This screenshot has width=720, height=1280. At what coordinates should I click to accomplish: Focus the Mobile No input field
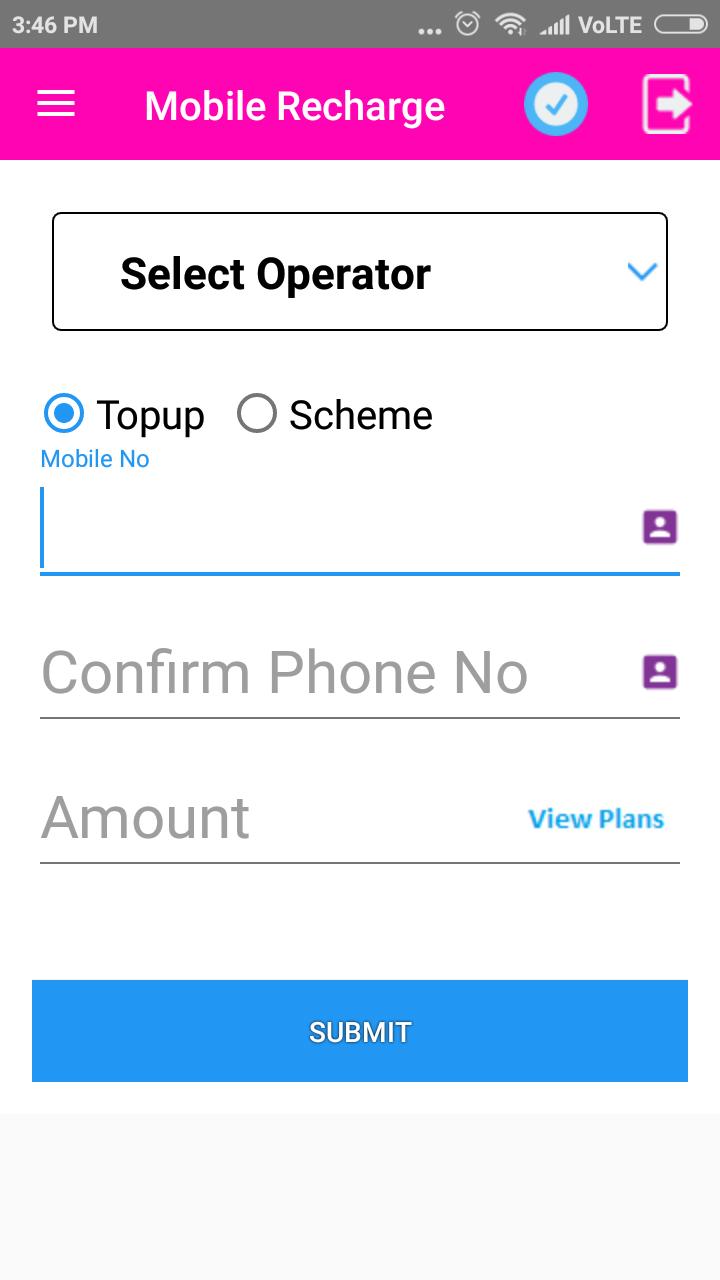tap(330, 528)
